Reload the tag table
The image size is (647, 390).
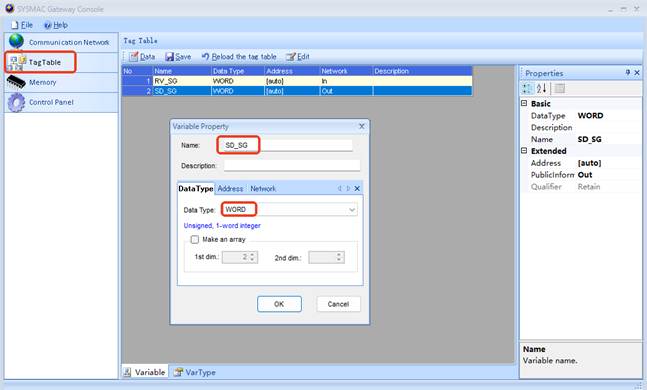tap(239, 57)
